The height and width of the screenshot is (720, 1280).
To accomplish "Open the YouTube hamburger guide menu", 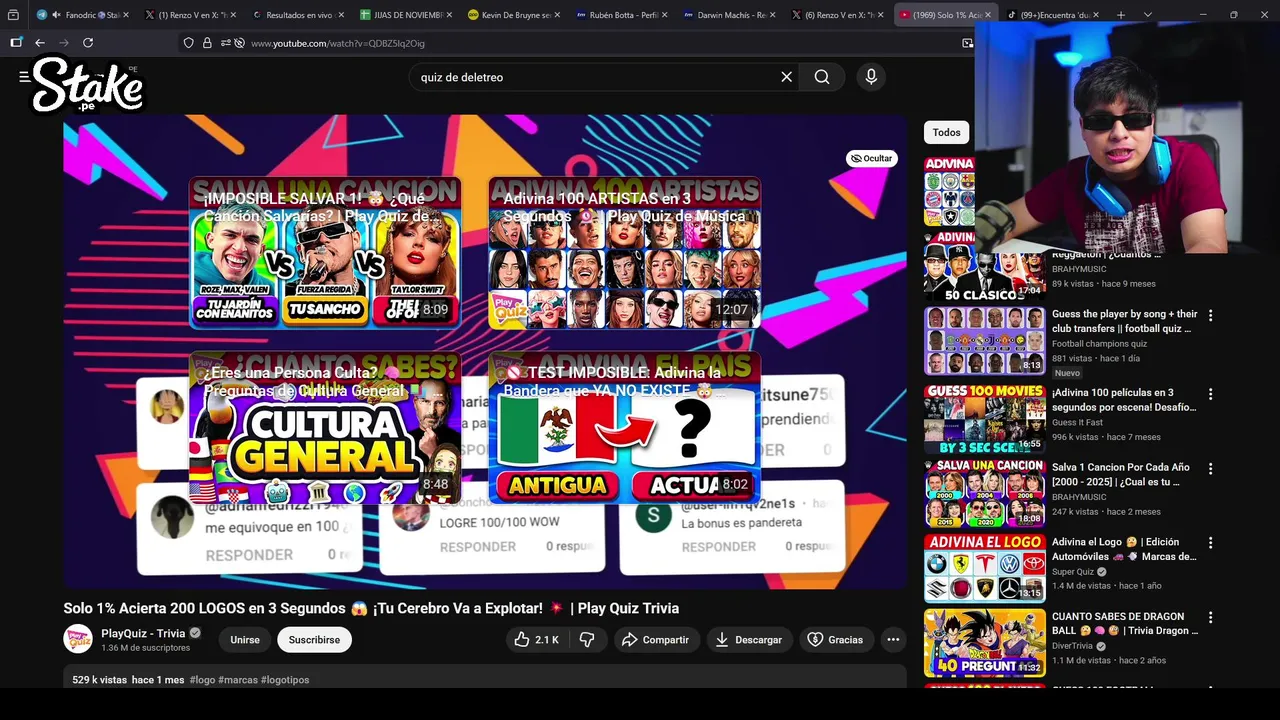I will 23,77.
